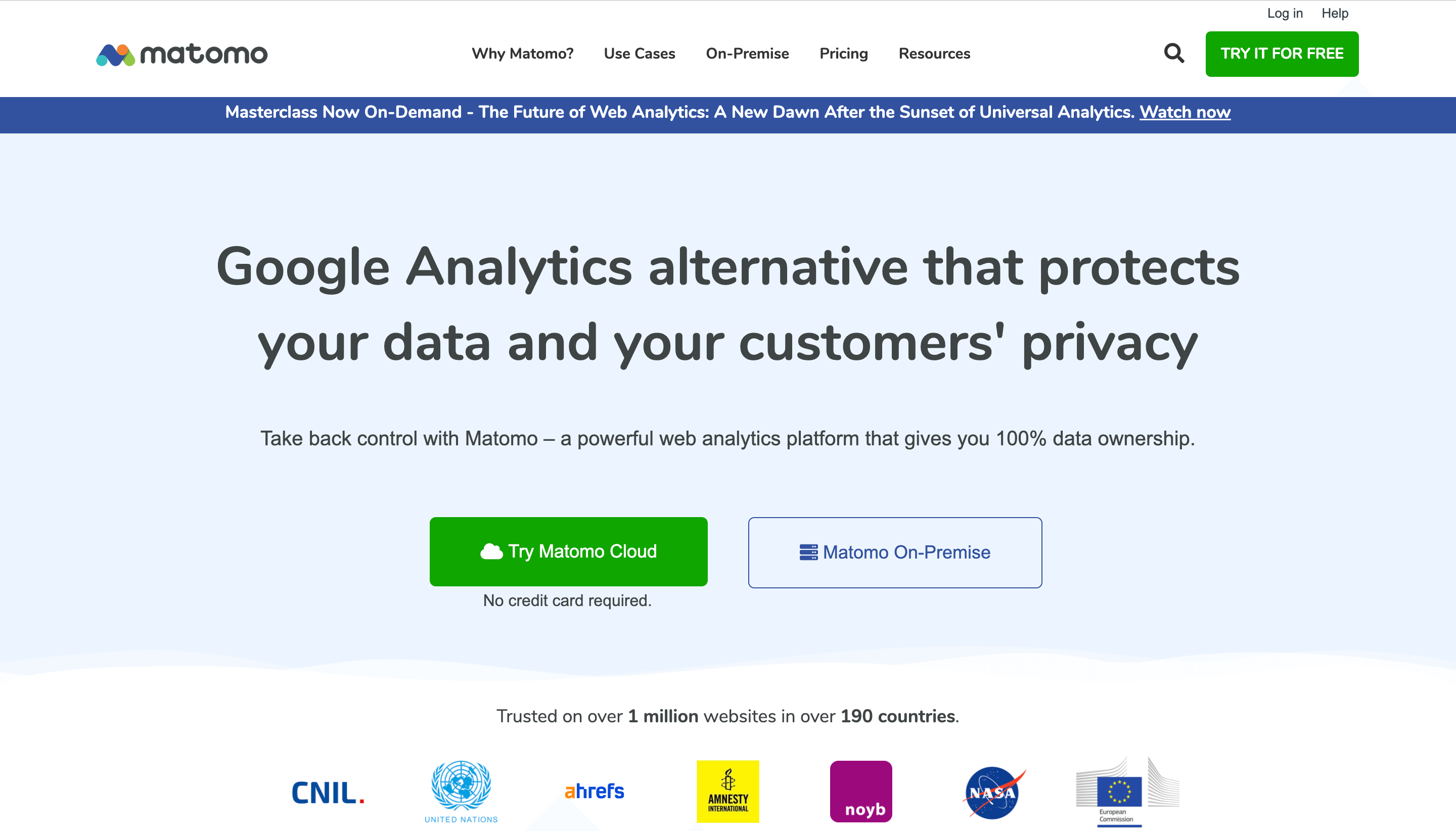Open the Use Cases menu
Screen dimensions: 1456x831
[639, 54]
